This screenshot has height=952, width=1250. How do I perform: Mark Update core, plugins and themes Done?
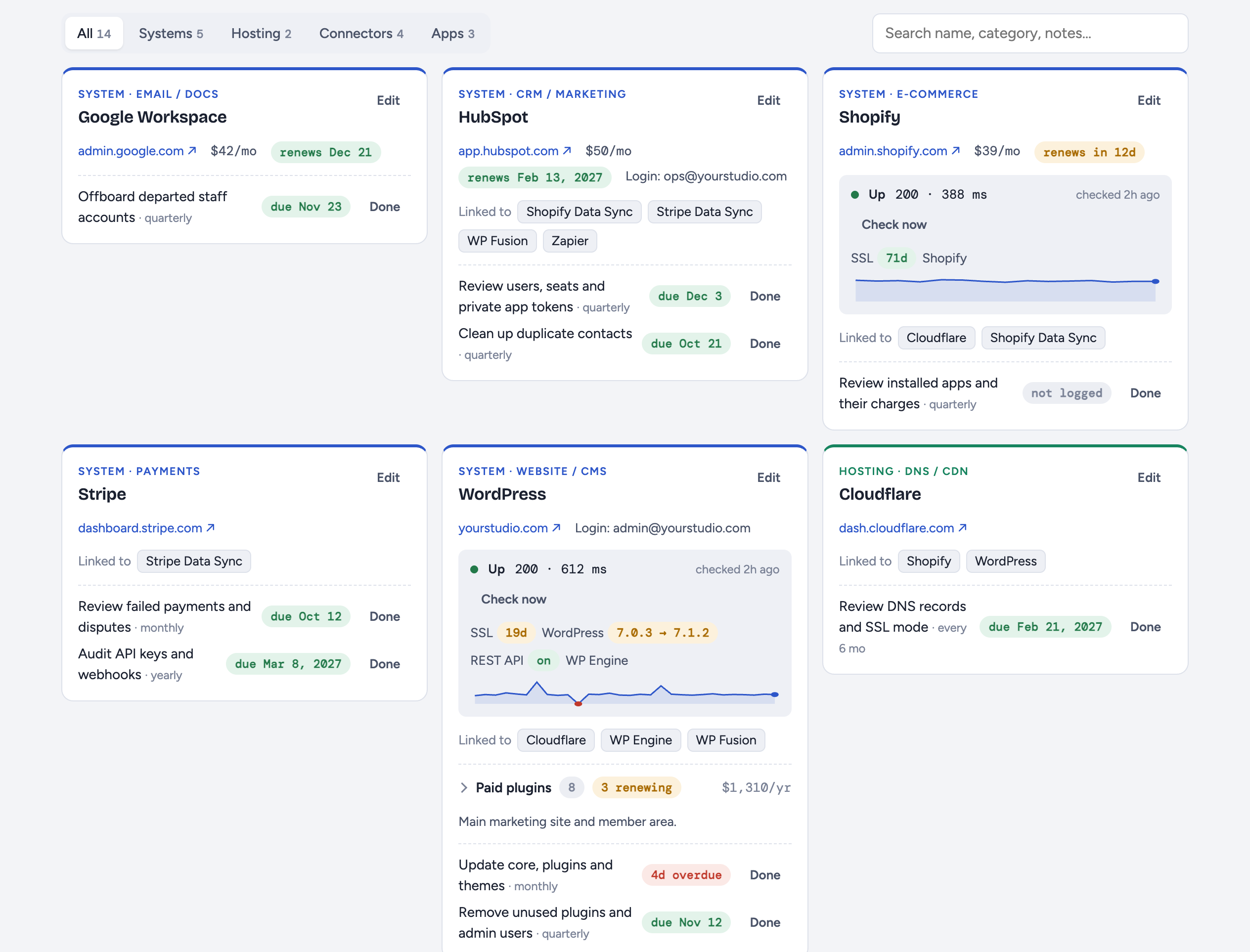tap(765, 875)
